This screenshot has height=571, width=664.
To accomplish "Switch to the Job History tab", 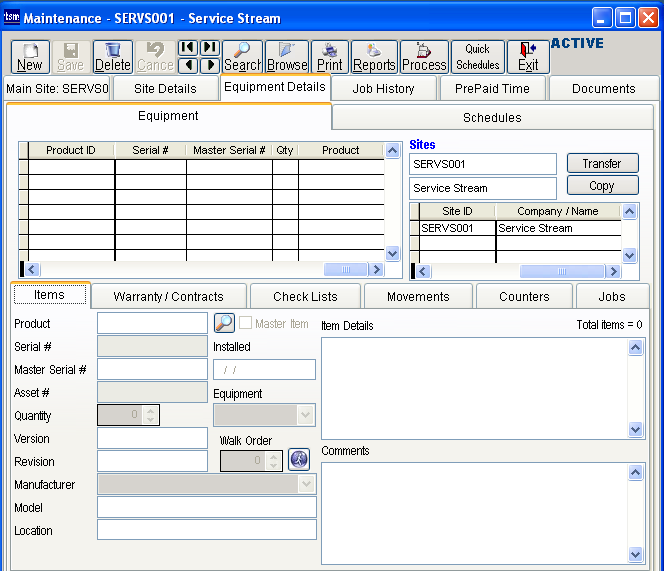I will tap(383, 89).
